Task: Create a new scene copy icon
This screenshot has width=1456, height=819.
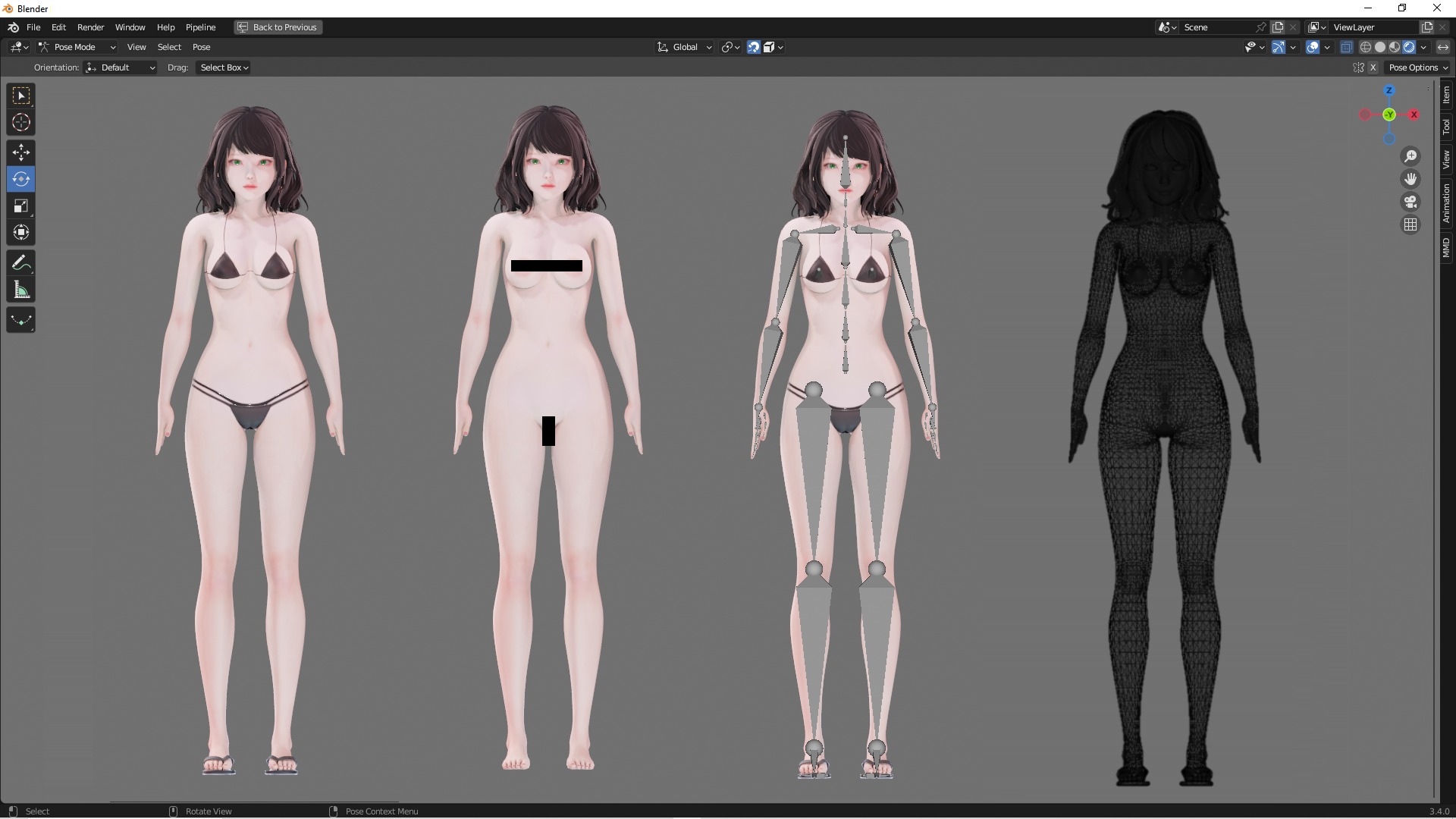Action: click(x=1279, y=27)
